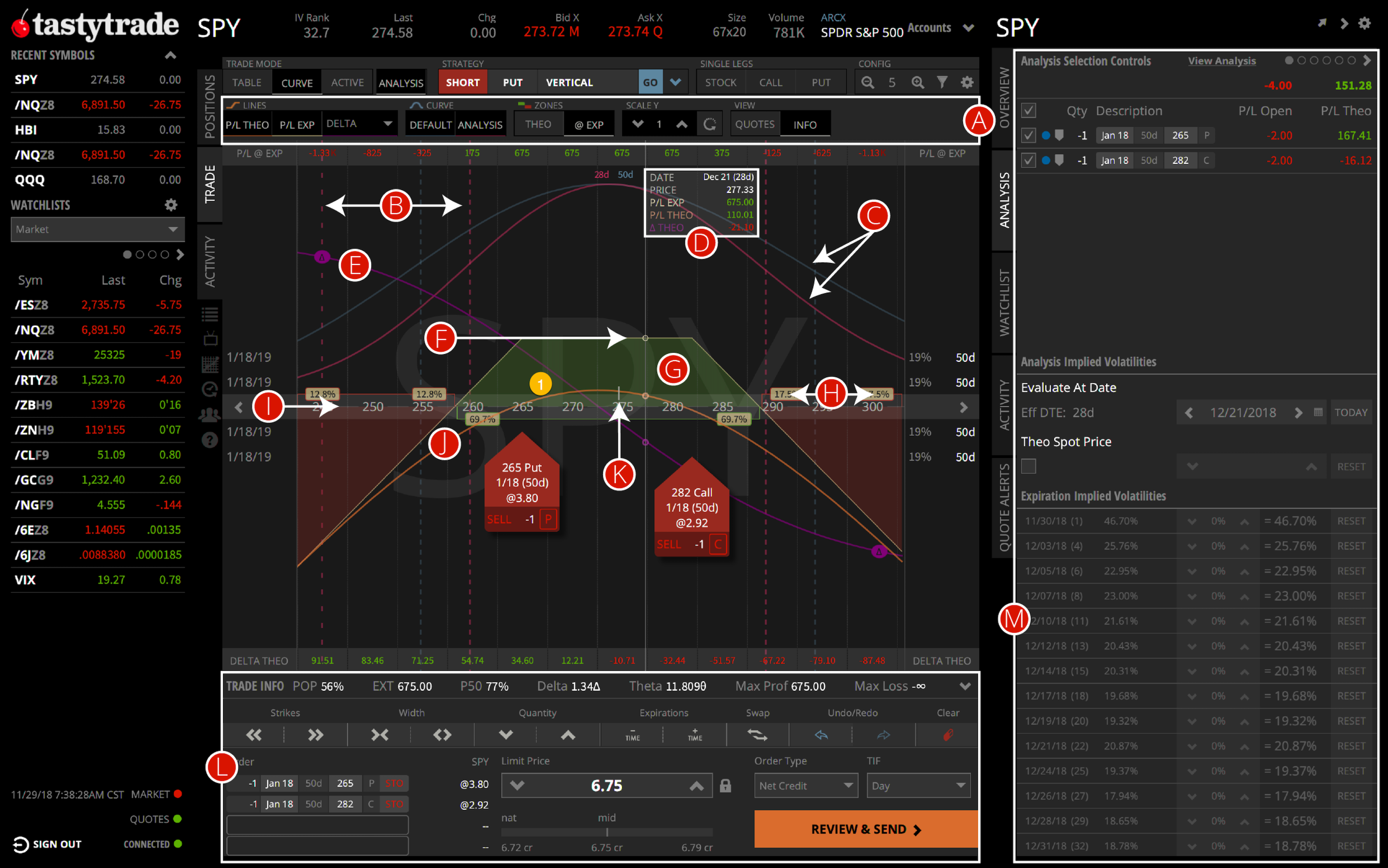Screen dimensions: 1388x868
Task: Click the Swap legs icon in trade controls
Action: [x=758, y=734]
